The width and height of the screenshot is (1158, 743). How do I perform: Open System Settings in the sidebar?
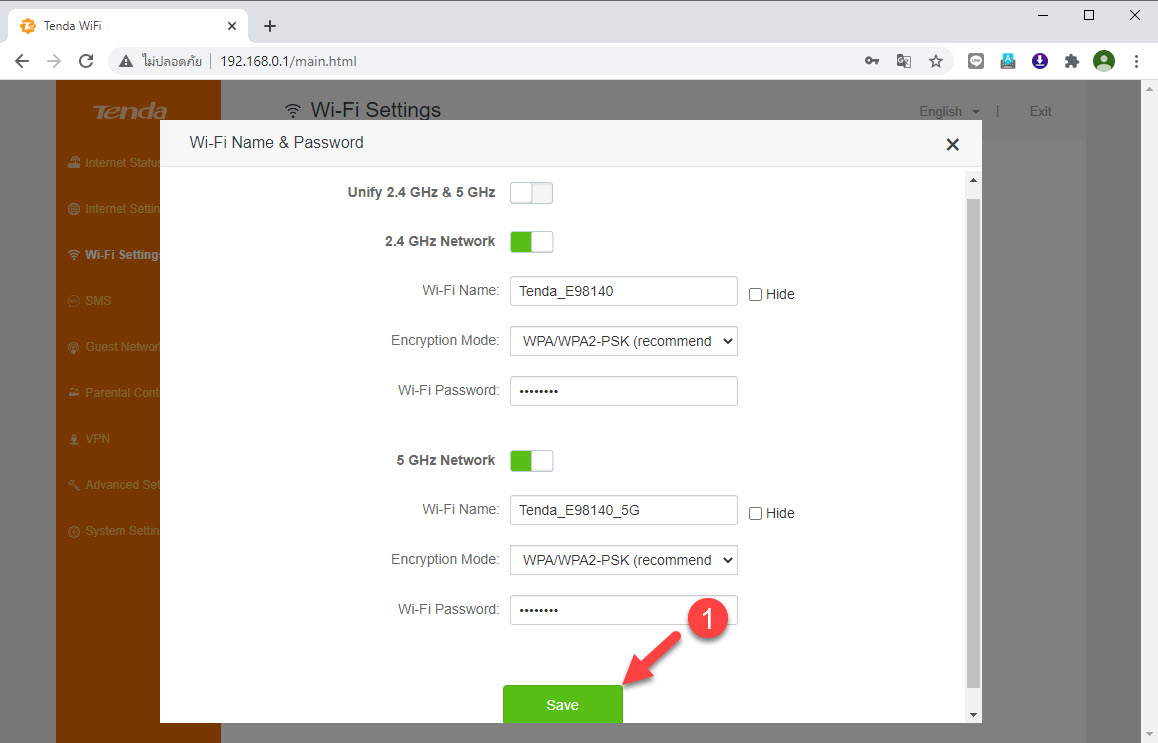click(x=114, y=531)
